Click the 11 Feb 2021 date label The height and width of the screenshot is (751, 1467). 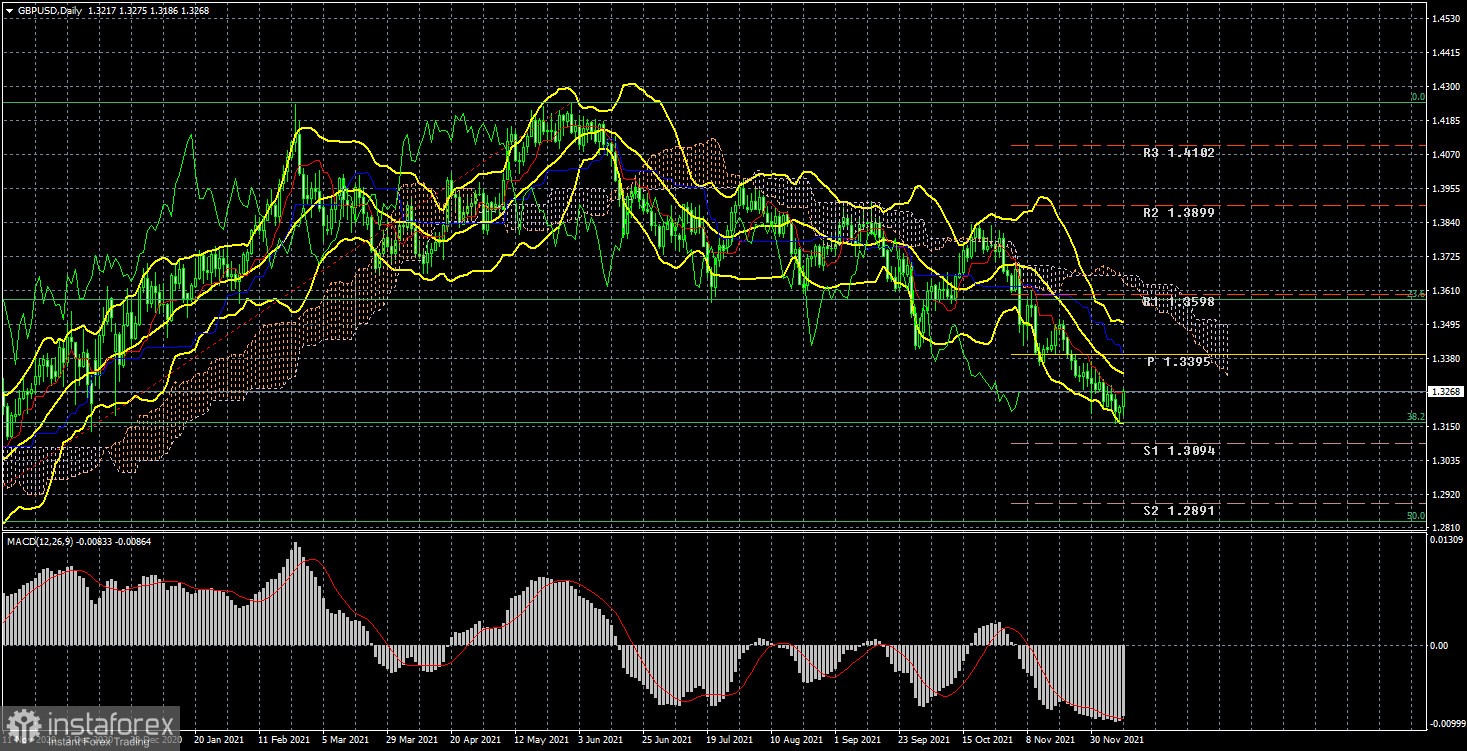pos(283,741)
